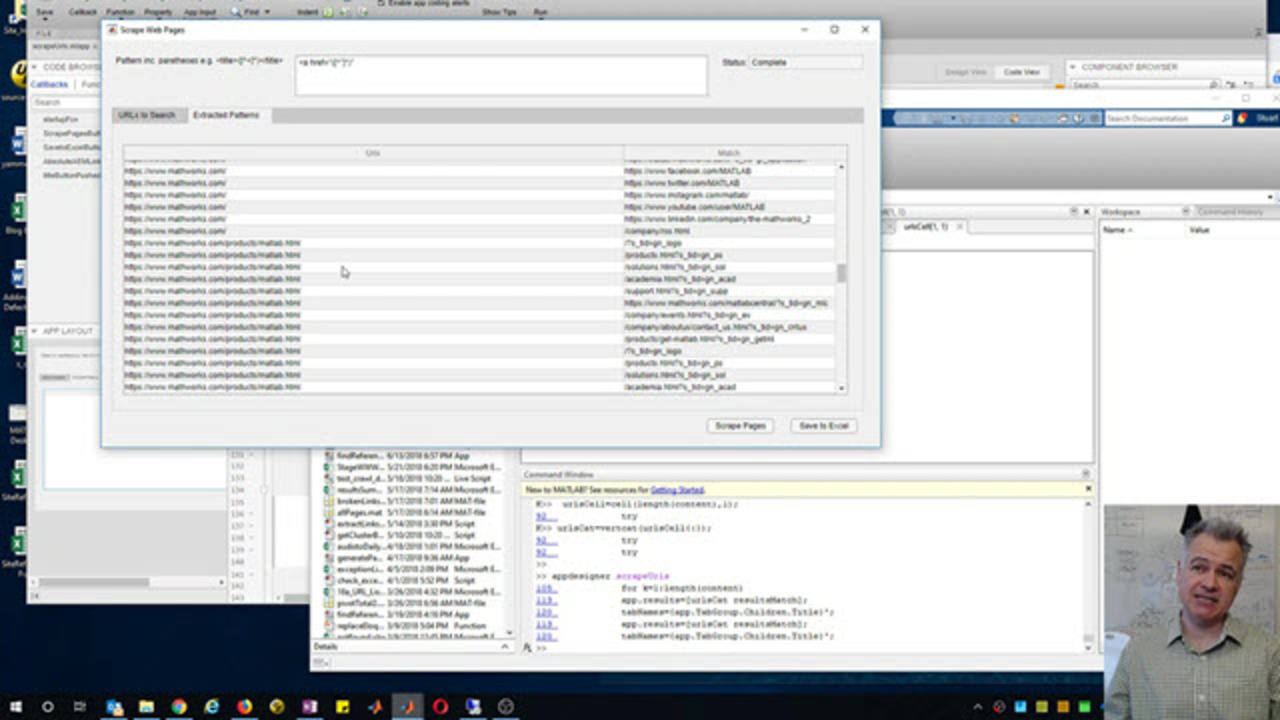
Task: Click the Match column header
Action: point(729,153)
